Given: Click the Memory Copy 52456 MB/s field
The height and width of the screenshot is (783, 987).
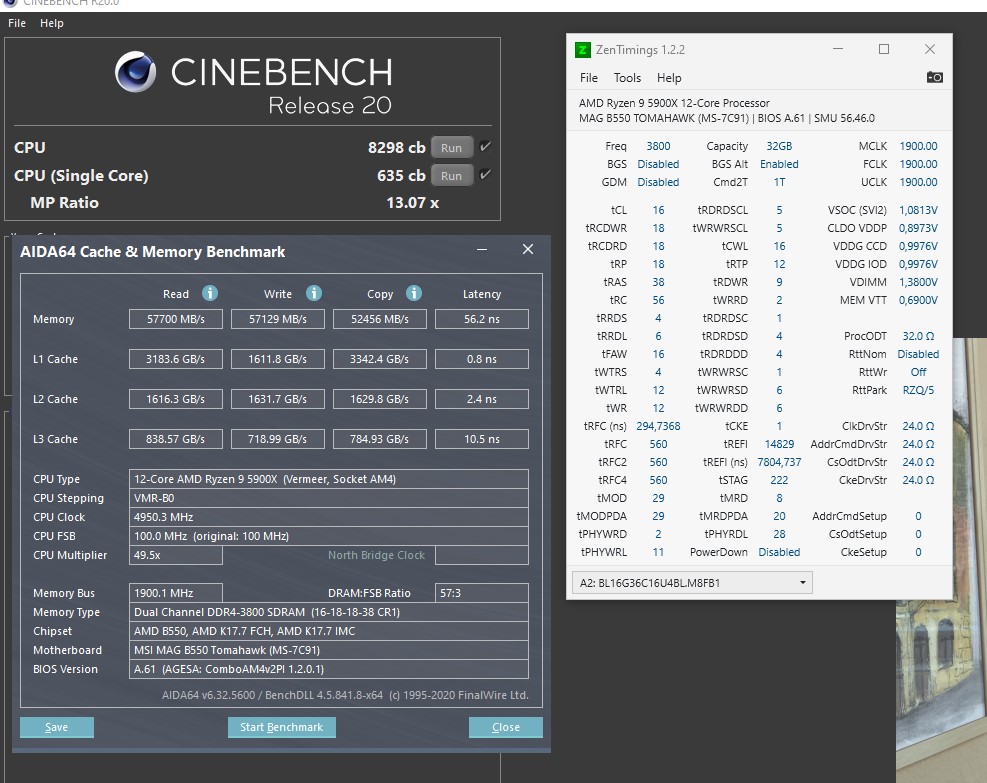Looking at the screenshot, I should (x=380, y=319).
